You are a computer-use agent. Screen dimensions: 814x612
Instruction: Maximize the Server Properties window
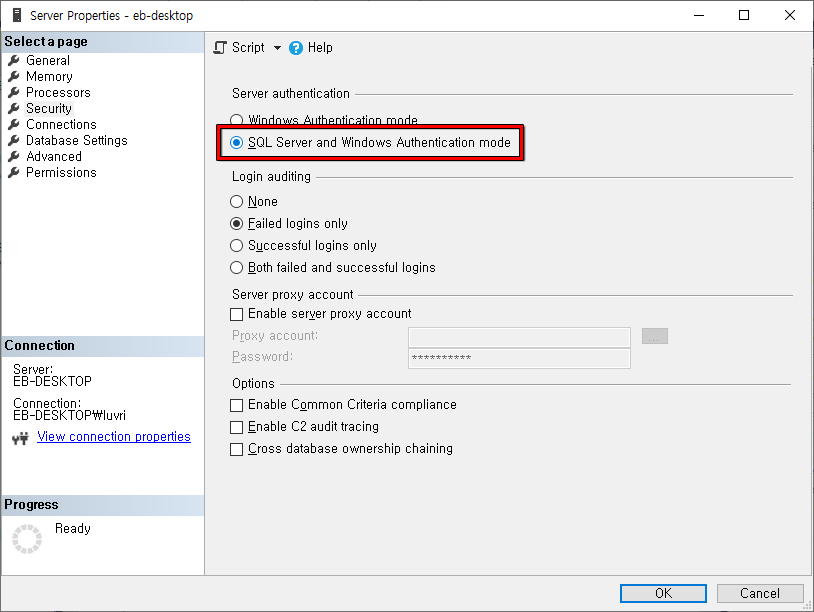pos(744,16)
